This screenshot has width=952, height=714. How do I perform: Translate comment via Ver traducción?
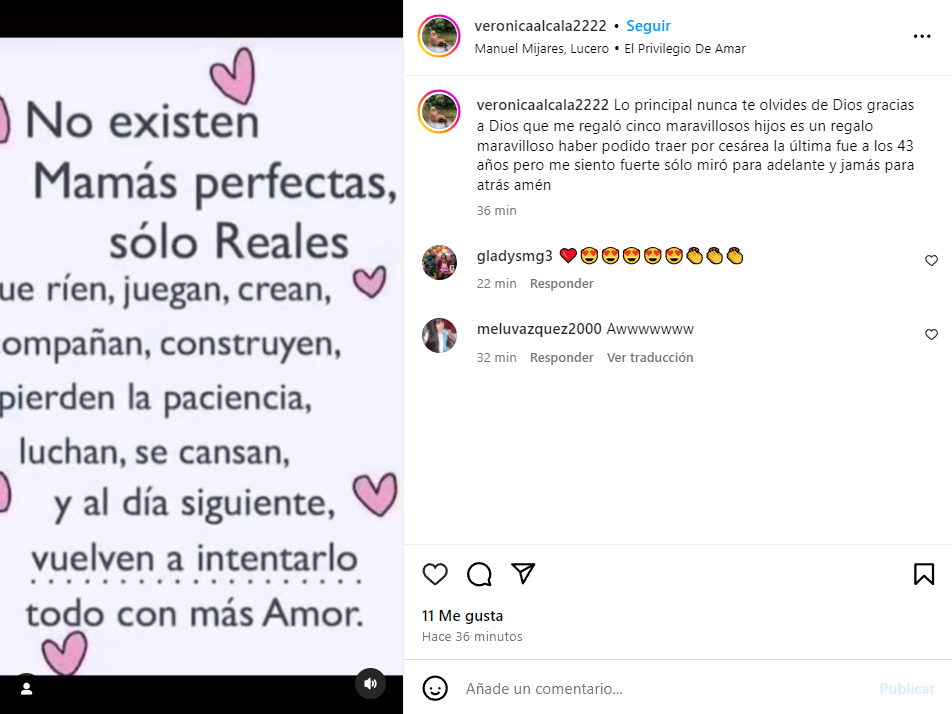[650, 358]
